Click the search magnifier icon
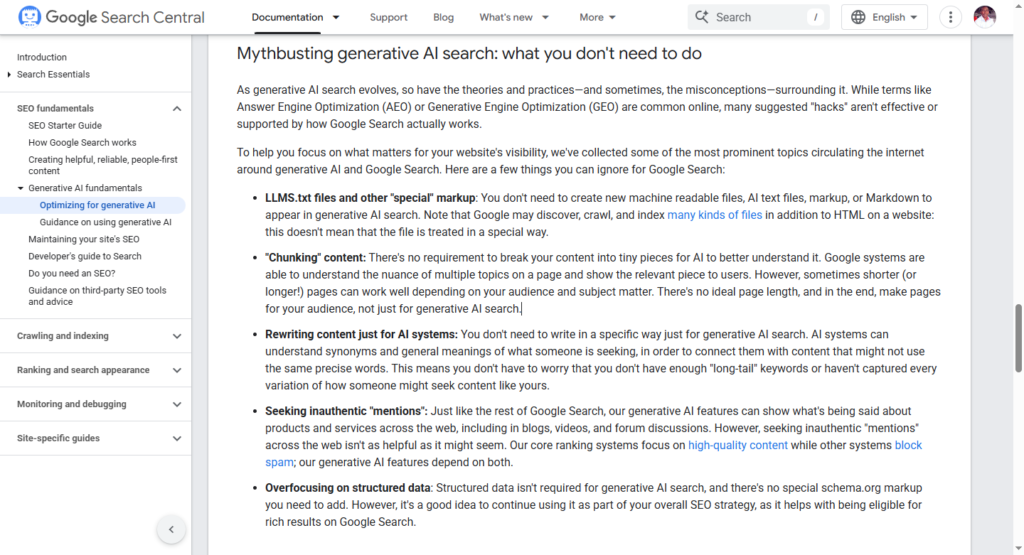 click(x=701, y=17)
